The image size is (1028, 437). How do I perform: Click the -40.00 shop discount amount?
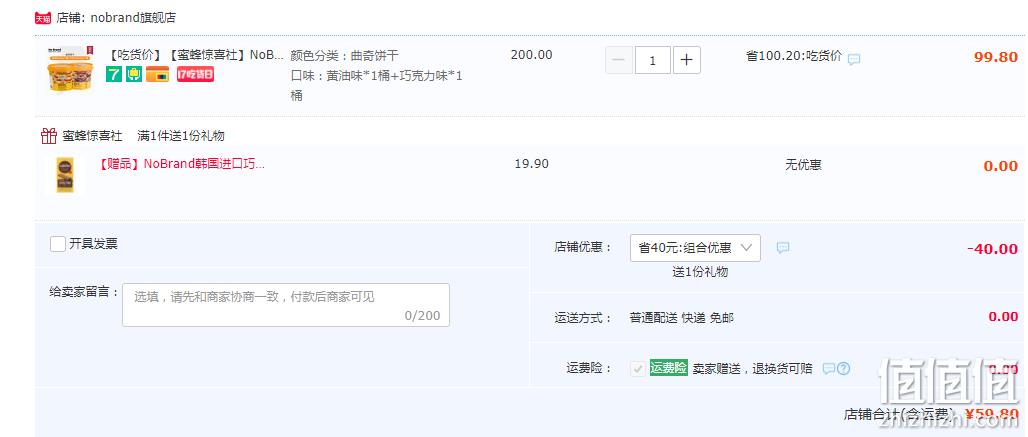[x=993, y=249]
